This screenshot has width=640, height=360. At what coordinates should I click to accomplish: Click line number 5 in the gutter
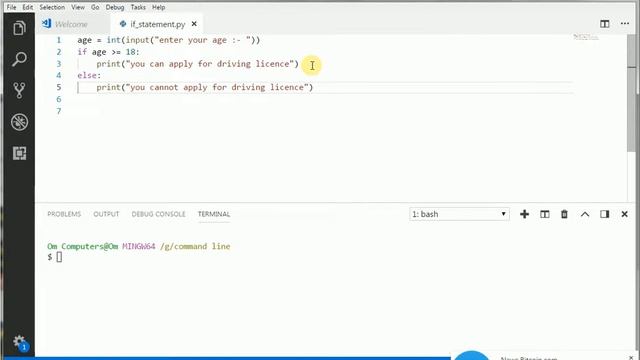(59, 87)
